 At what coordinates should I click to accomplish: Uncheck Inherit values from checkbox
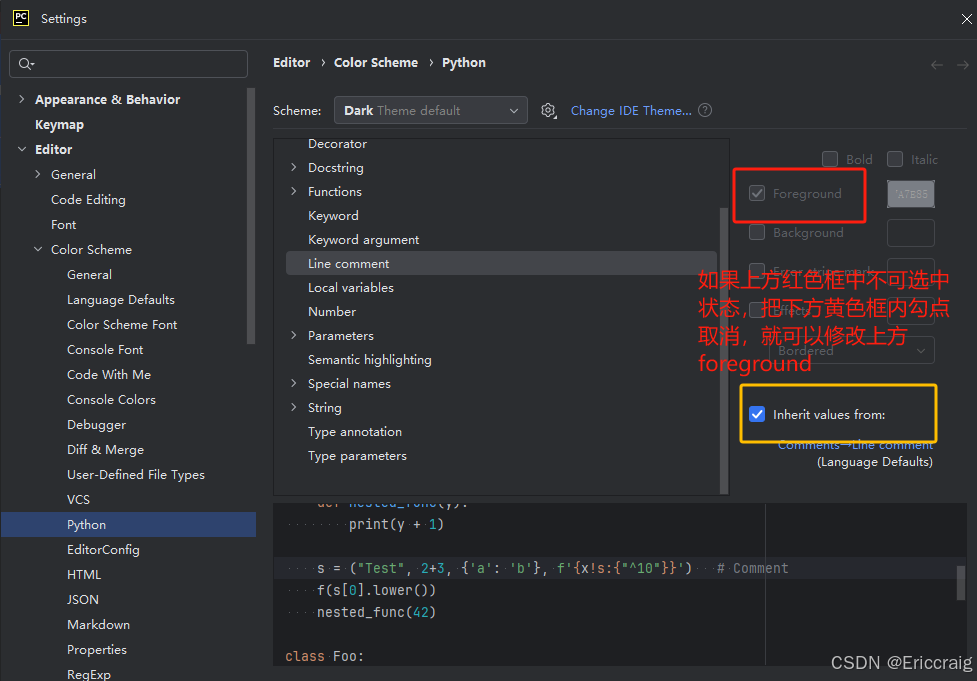(x=757, y=414)
